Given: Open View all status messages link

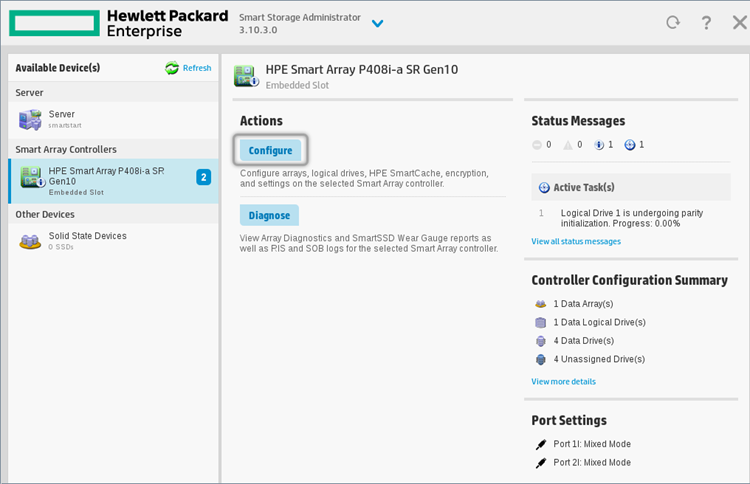Looking at the screenshot, I should click(576, 242).
